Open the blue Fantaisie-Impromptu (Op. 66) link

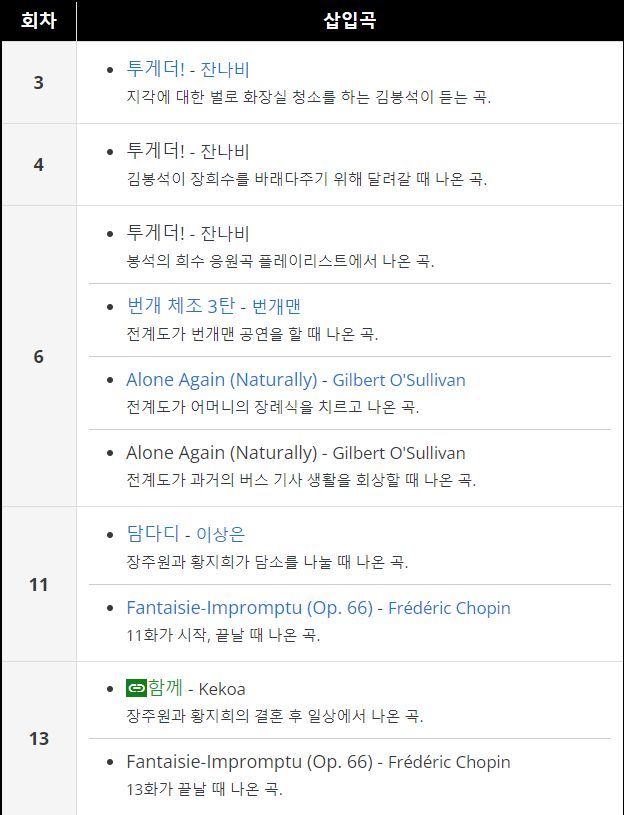[x=249, y=608]
